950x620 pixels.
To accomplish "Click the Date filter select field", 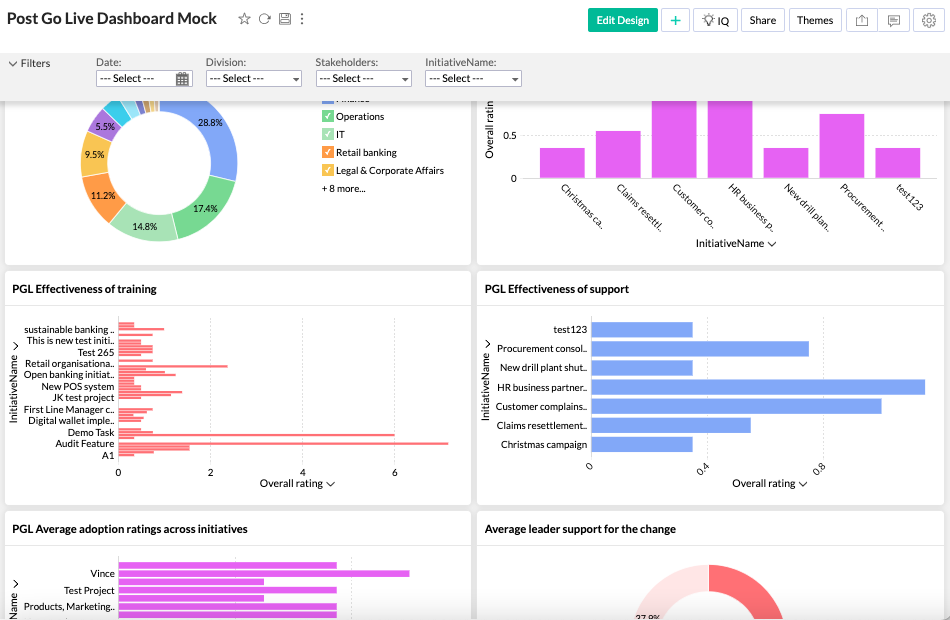I will (x=144, y=79).
